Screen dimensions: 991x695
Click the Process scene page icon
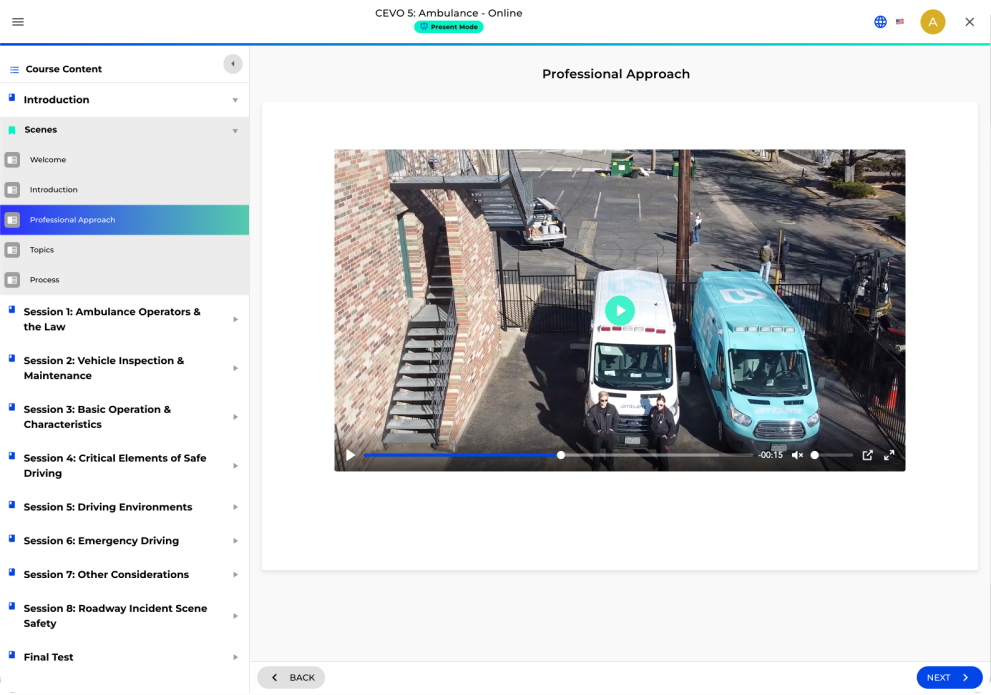[x=12, y=280]
